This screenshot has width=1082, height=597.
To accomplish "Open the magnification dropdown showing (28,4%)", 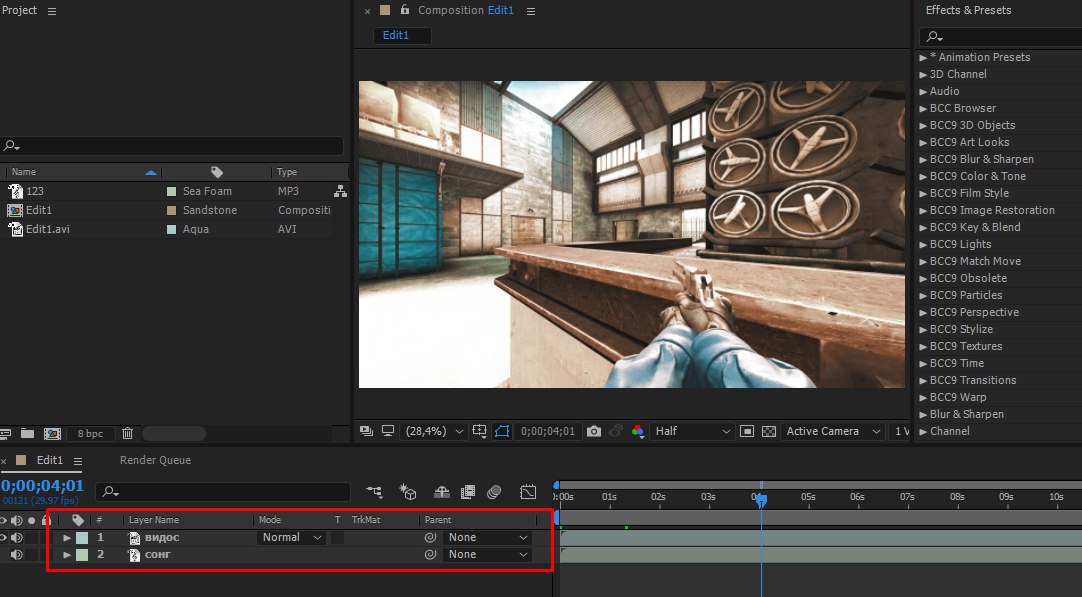I will (x=434, y=431).
